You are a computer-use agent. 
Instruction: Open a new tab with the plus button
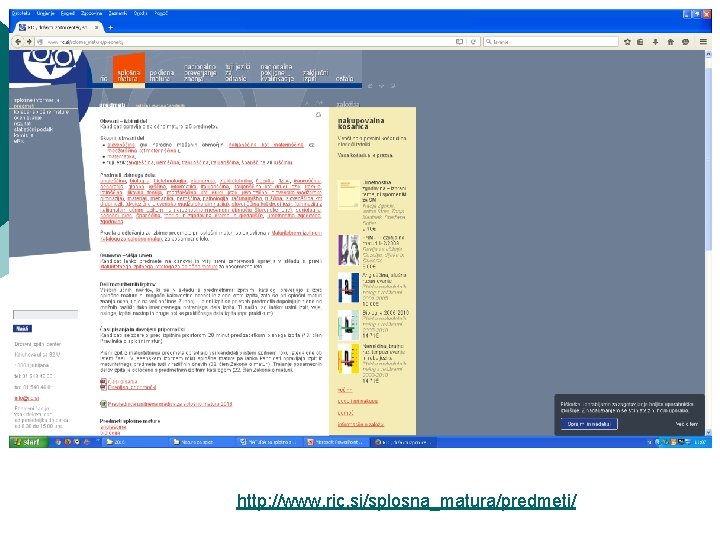110,28
